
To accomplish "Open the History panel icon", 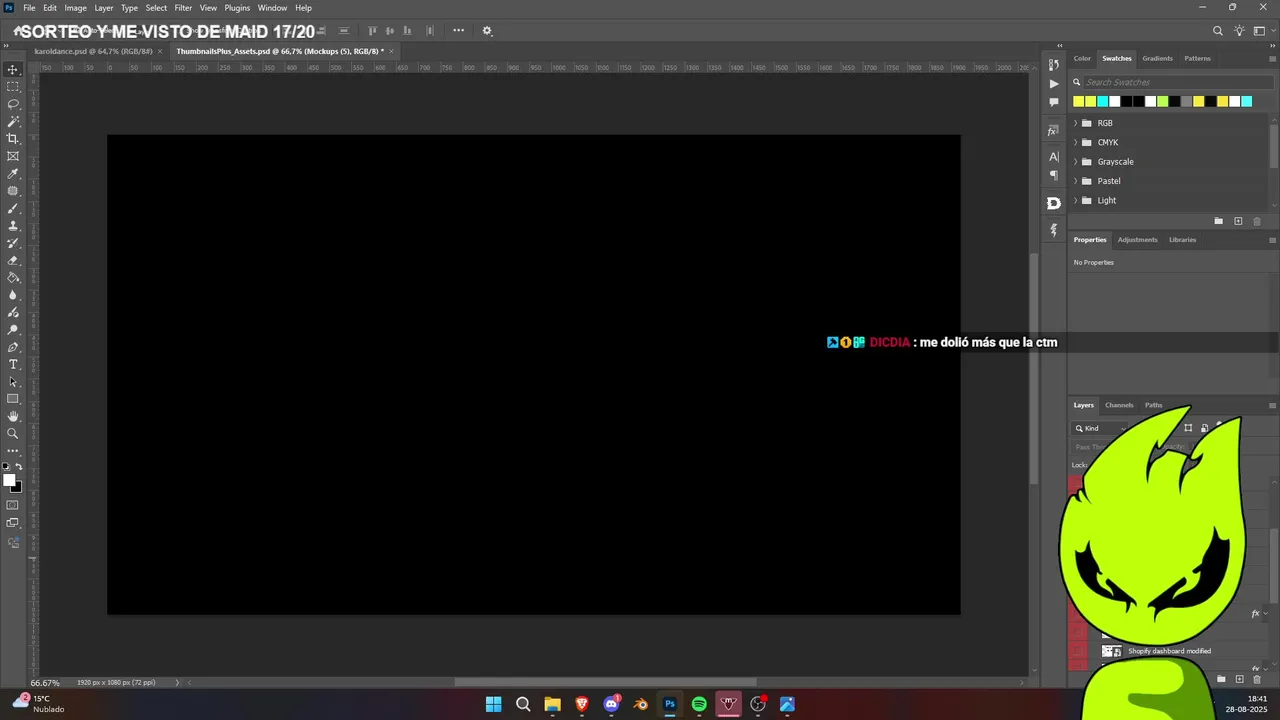I will pos(1053,65).
